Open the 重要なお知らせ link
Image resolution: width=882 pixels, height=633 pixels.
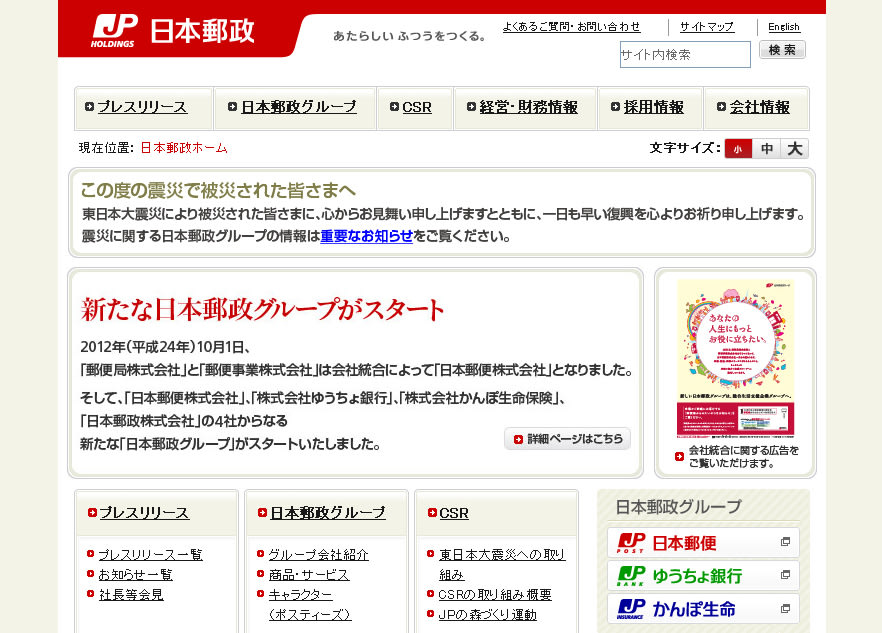367,236
